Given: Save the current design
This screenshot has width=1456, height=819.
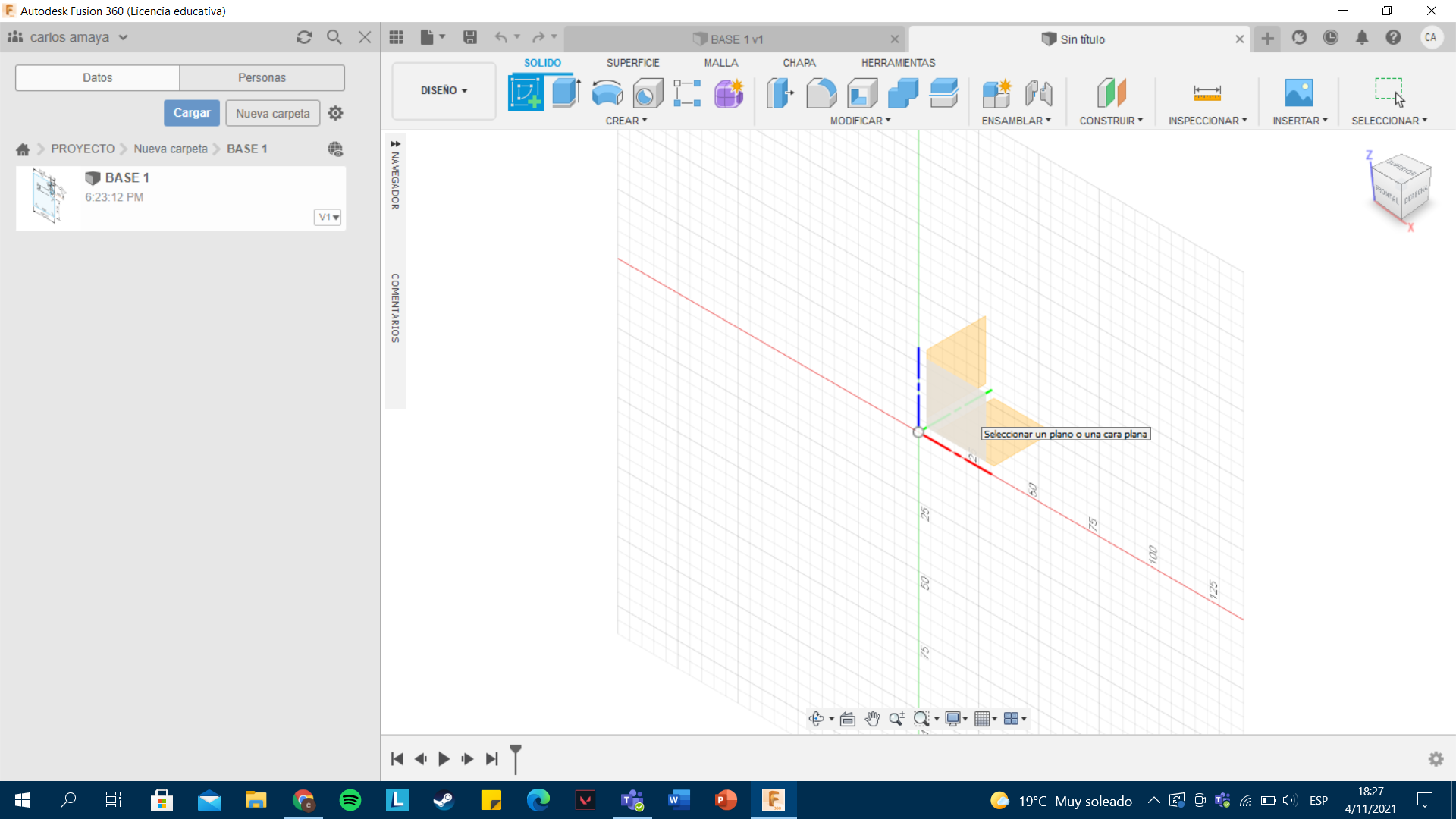Looking at the screenshot, I should [x=470, y=37].
